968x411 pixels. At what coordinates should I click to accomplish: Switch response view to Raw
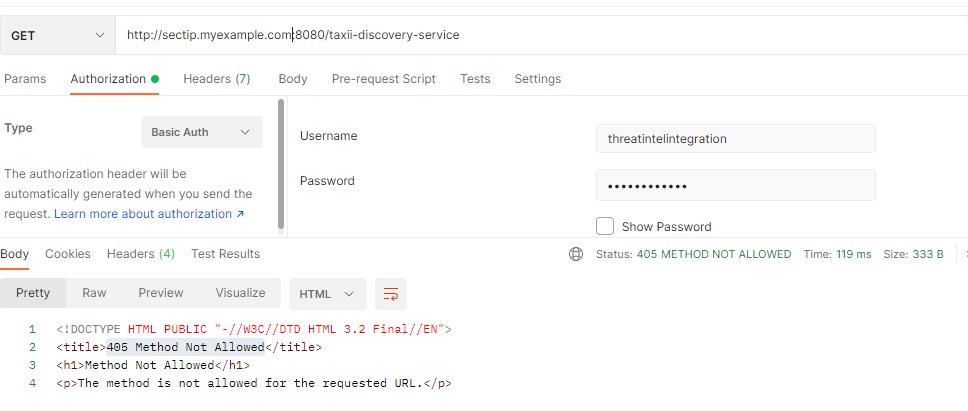click(x=95, y=293)
